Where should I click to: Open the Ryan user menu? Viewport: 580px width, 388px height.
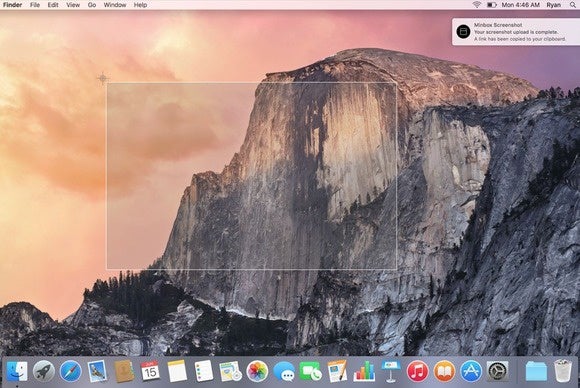(553, 5)
